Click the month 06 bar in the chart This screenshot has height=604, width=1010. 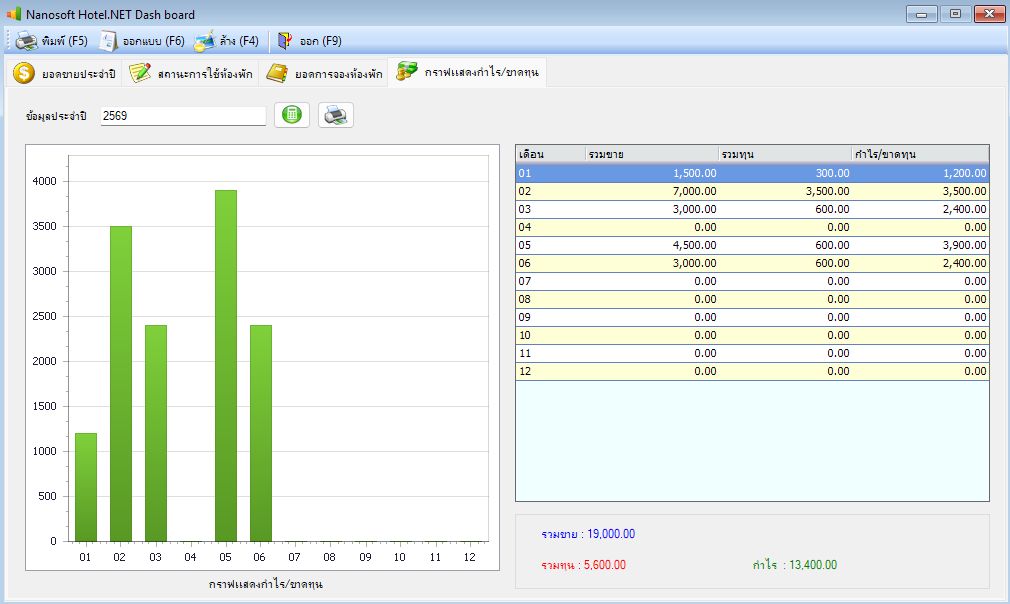coord(261,433)
